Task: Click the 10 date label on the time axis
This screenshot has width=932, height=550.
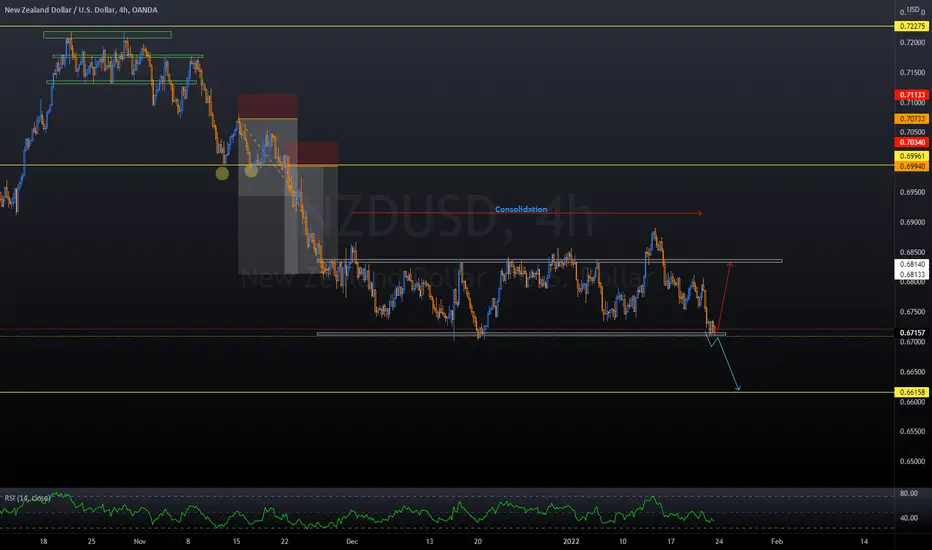Action: click(x=623, y=542)
